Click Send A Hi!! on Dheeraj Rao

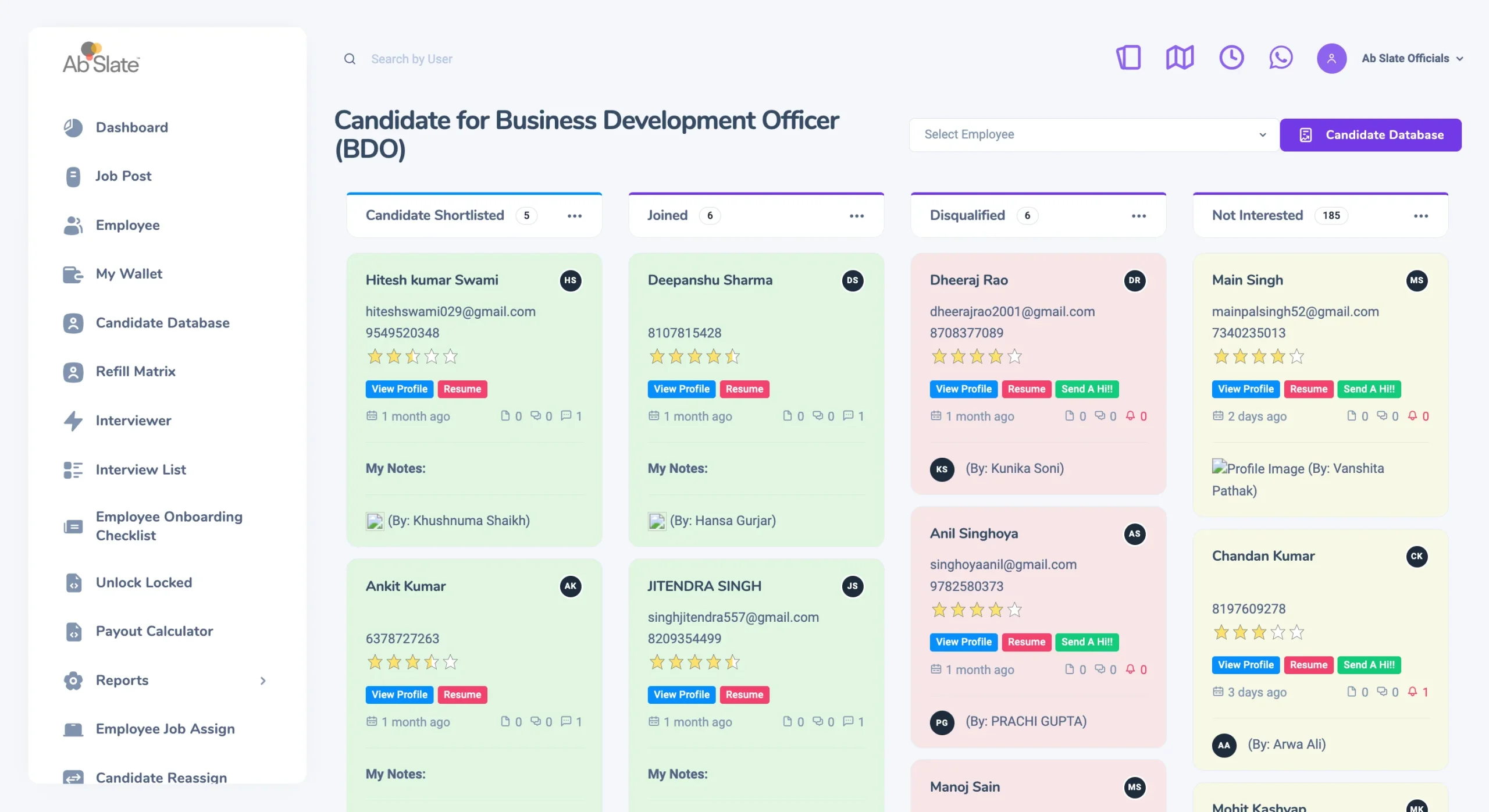click(1087, 389)
